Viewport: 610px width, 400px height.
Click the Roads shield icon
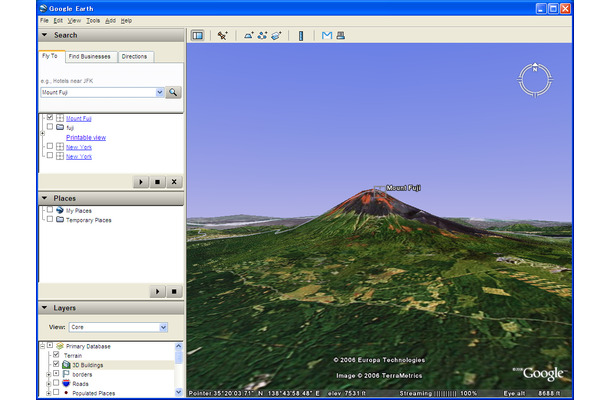click(x=66, y=383)
